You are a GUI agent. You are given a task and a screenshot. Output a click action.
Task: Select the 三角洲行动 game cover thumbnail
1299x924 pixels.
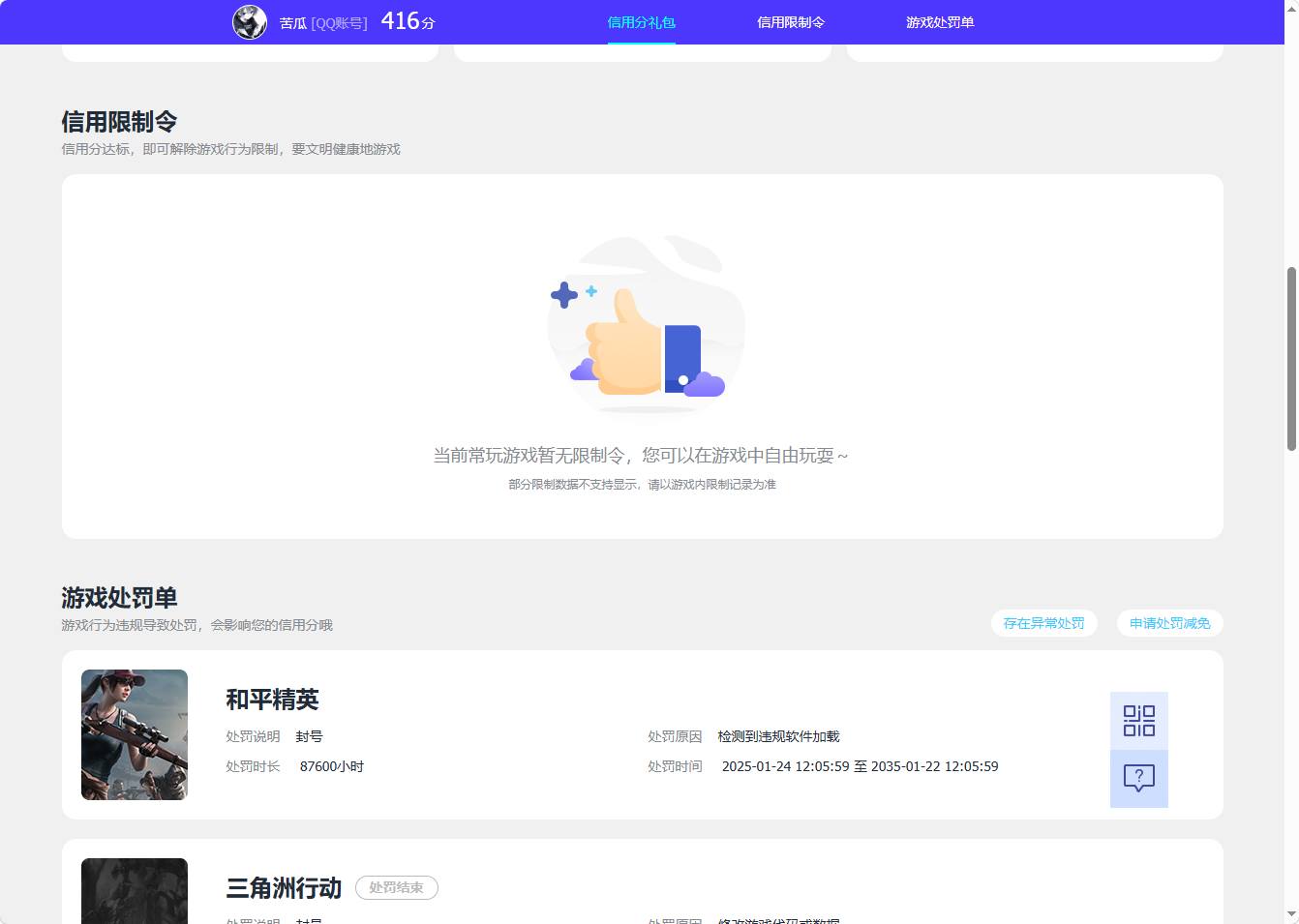(x=135, y=891)
